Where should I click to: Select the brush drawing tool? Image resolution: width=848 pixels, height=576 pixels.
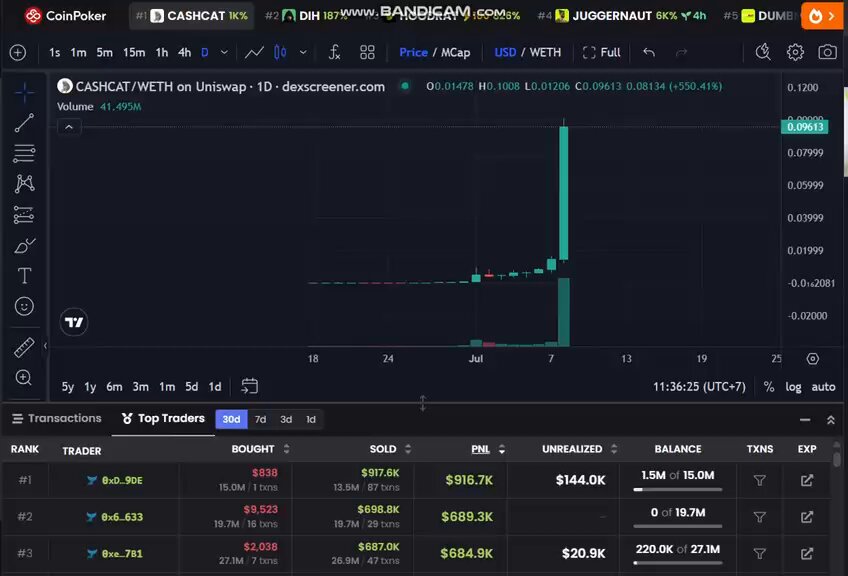(24, 246)
